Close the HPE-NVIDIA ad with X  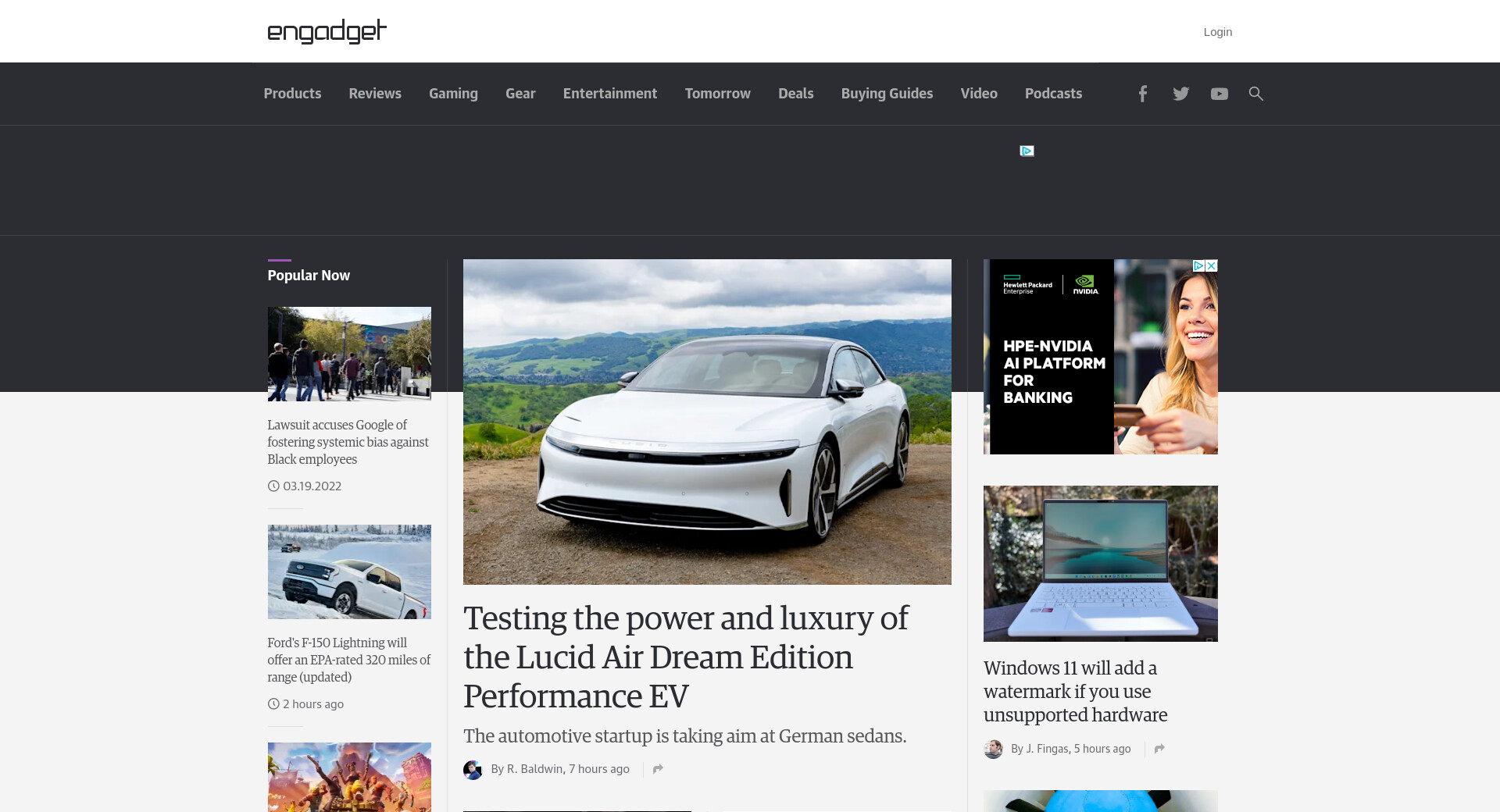tap(1212, 266)
